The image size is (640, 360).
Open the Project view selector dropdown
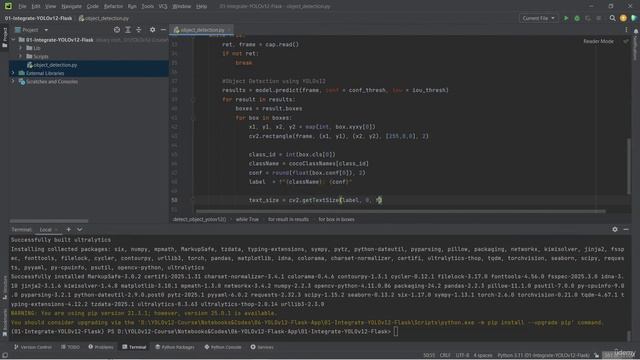click(32, 30)
